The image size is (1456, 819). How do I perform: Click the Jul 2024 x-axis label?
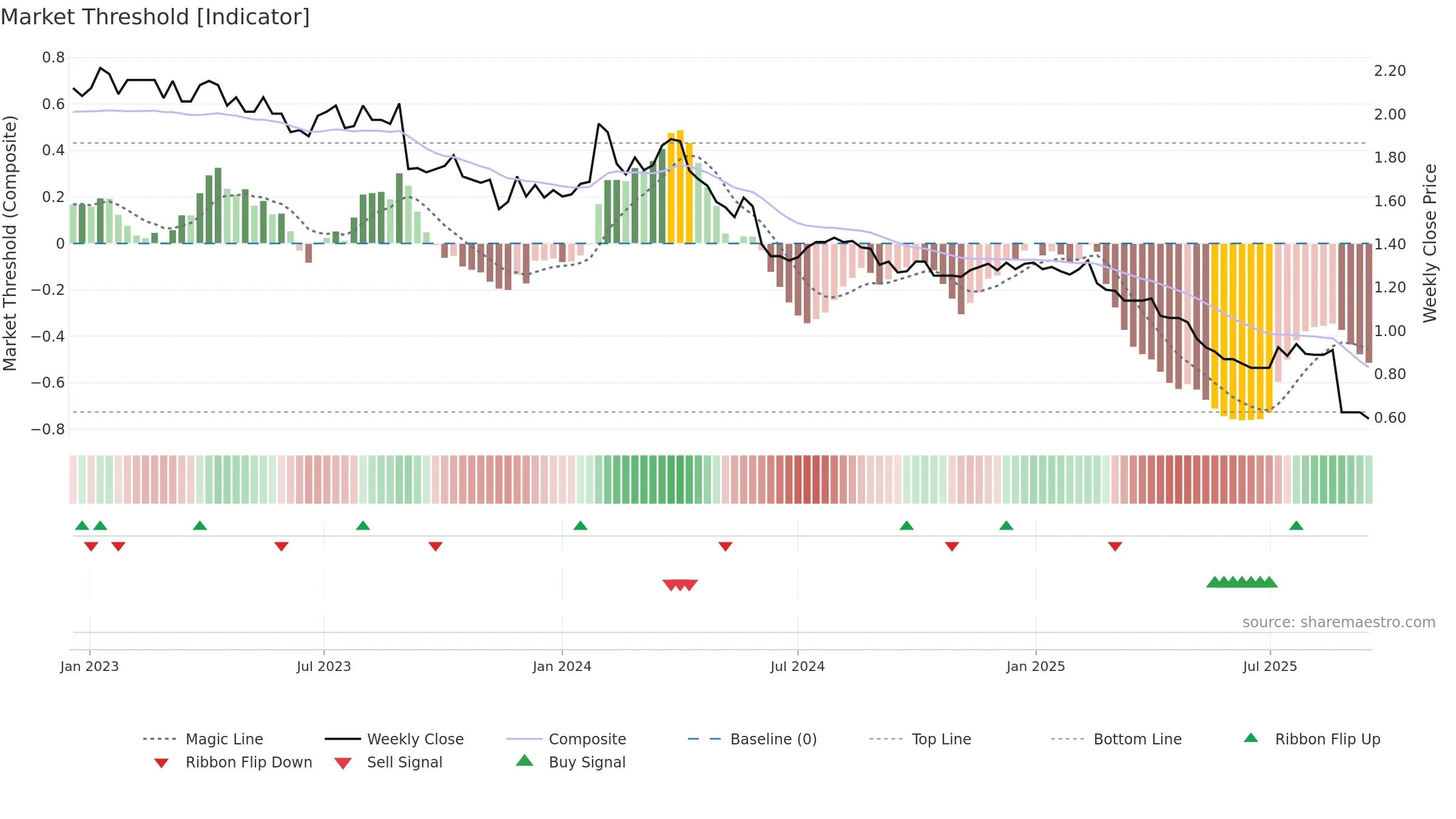click(798, 666)
